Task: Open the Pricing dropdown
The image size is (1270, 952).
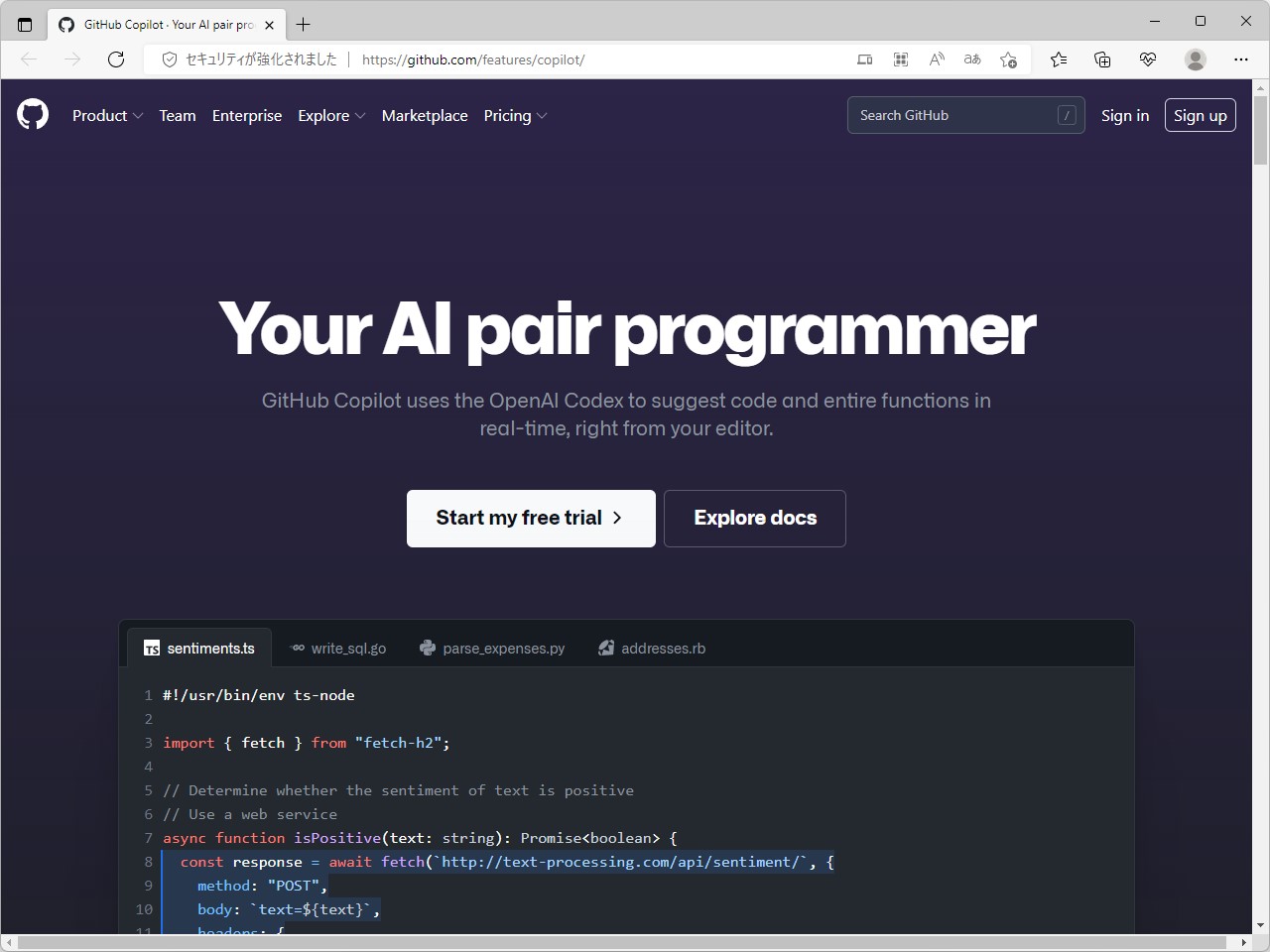Action: [515, 115]
